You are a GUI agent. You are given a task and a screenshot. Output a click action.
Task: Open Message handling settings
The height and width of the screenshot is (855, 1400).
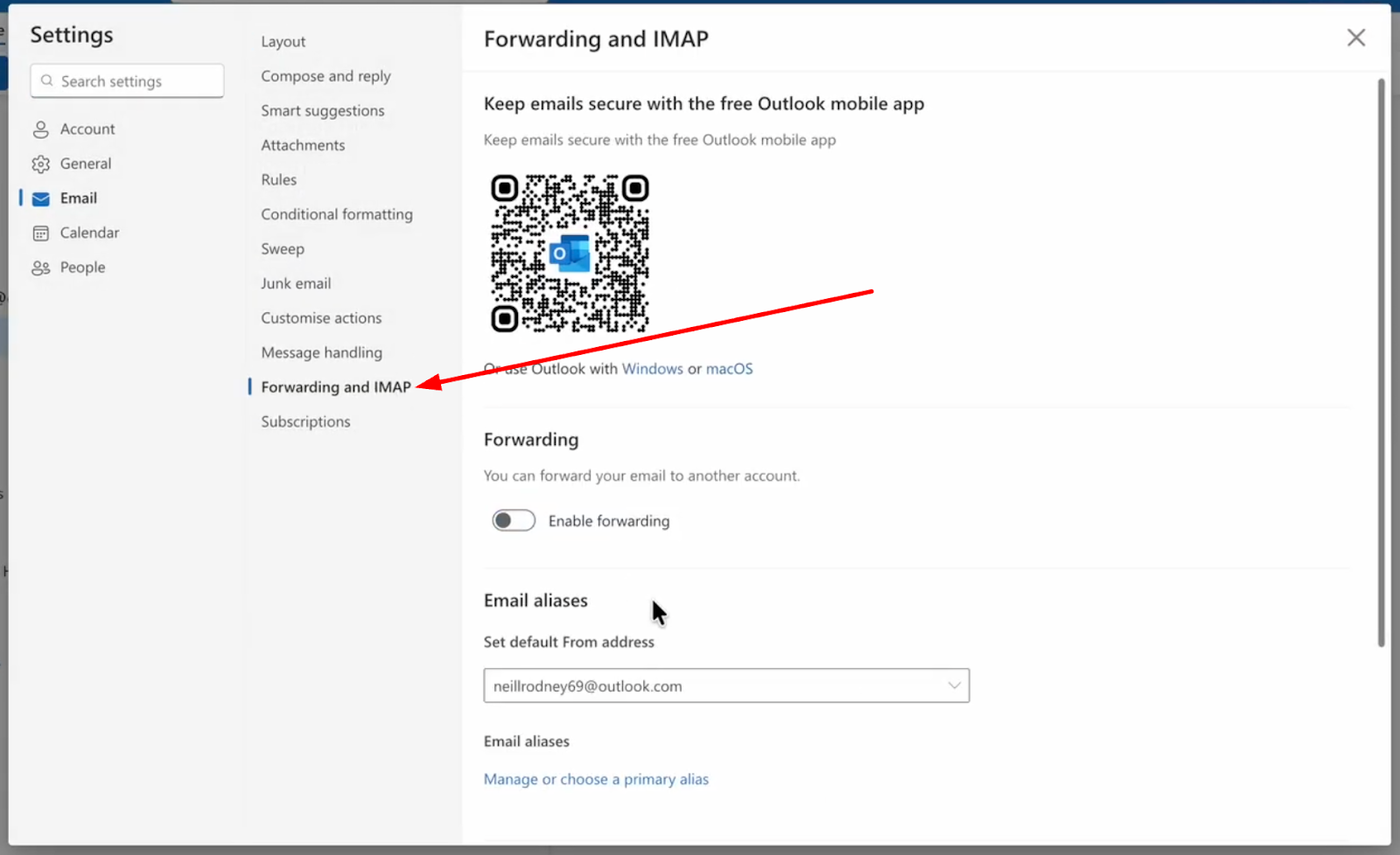322,352
